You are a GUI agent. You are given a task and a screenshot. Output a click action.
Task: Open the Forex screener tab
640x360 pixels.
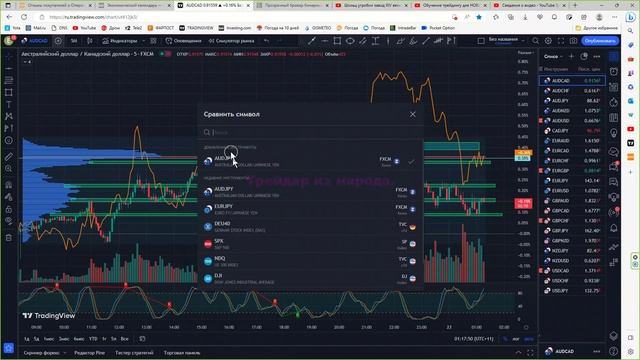[42, 353]
